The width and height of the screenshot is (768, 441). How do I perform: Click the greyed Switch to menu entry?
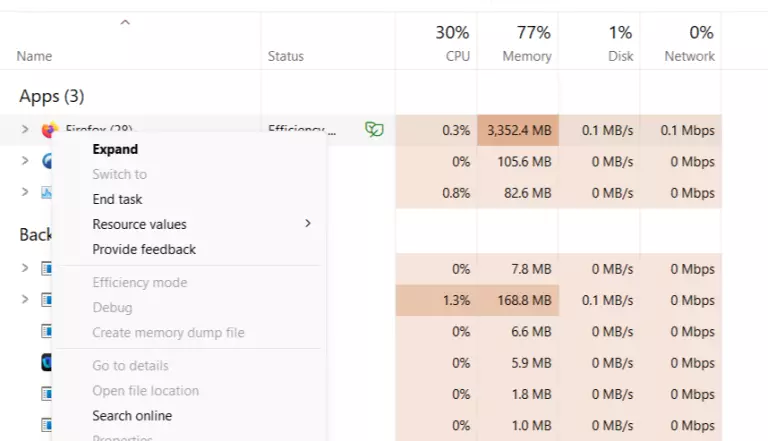pos(120,174)
